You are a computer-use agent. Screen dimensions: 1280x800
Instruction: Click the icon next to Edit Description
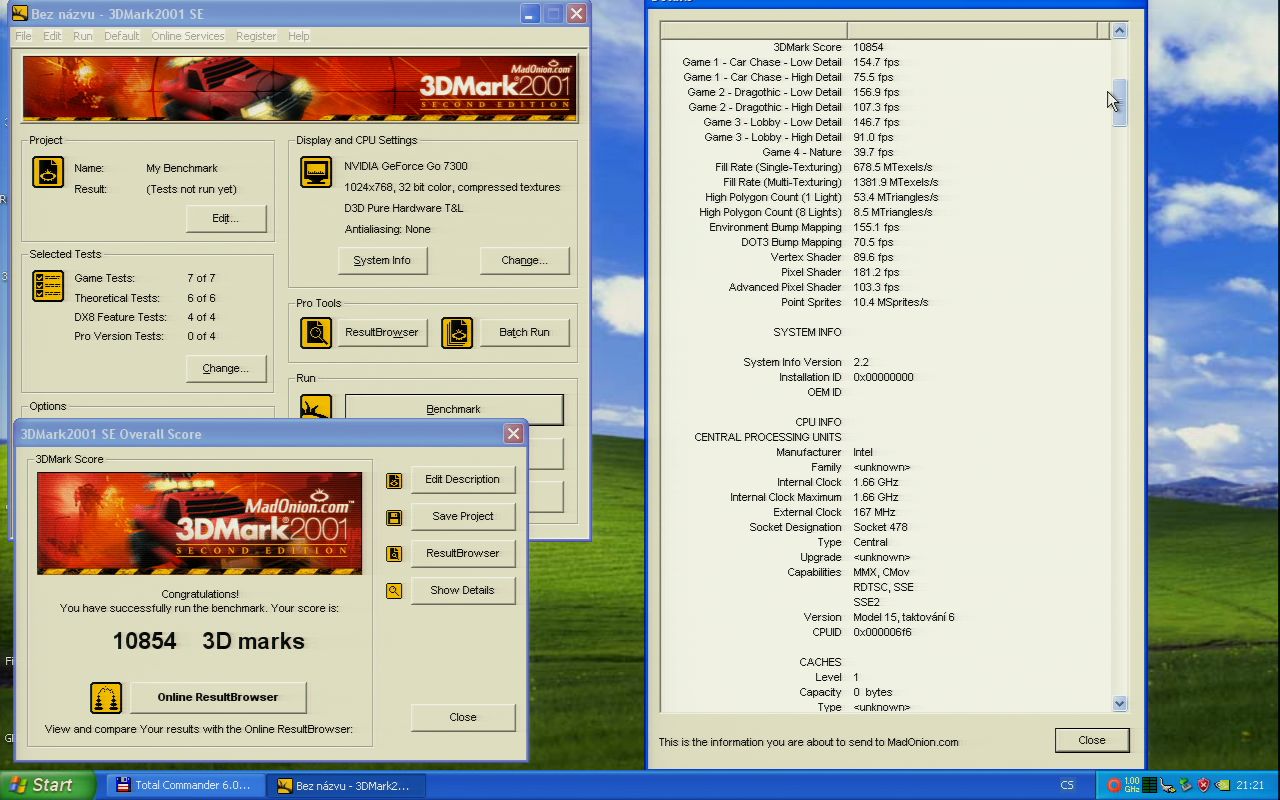(394, 480)
